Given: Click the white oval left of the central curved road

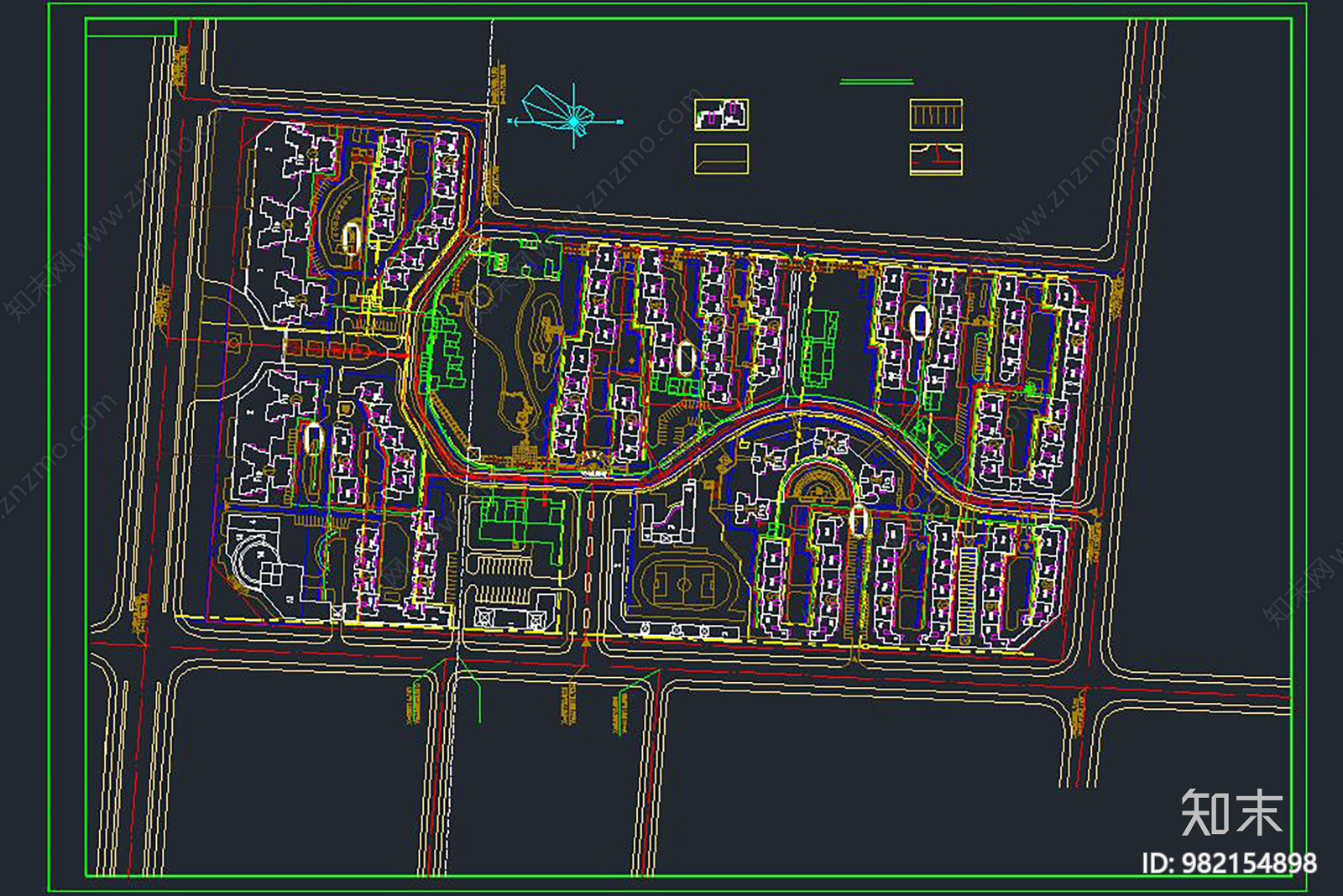Looking at the screenshot, I should pos(686,358).
